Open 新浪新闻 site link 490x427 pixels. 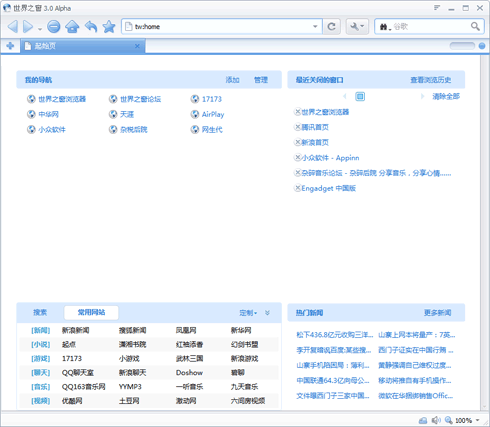tap(75, 330)
